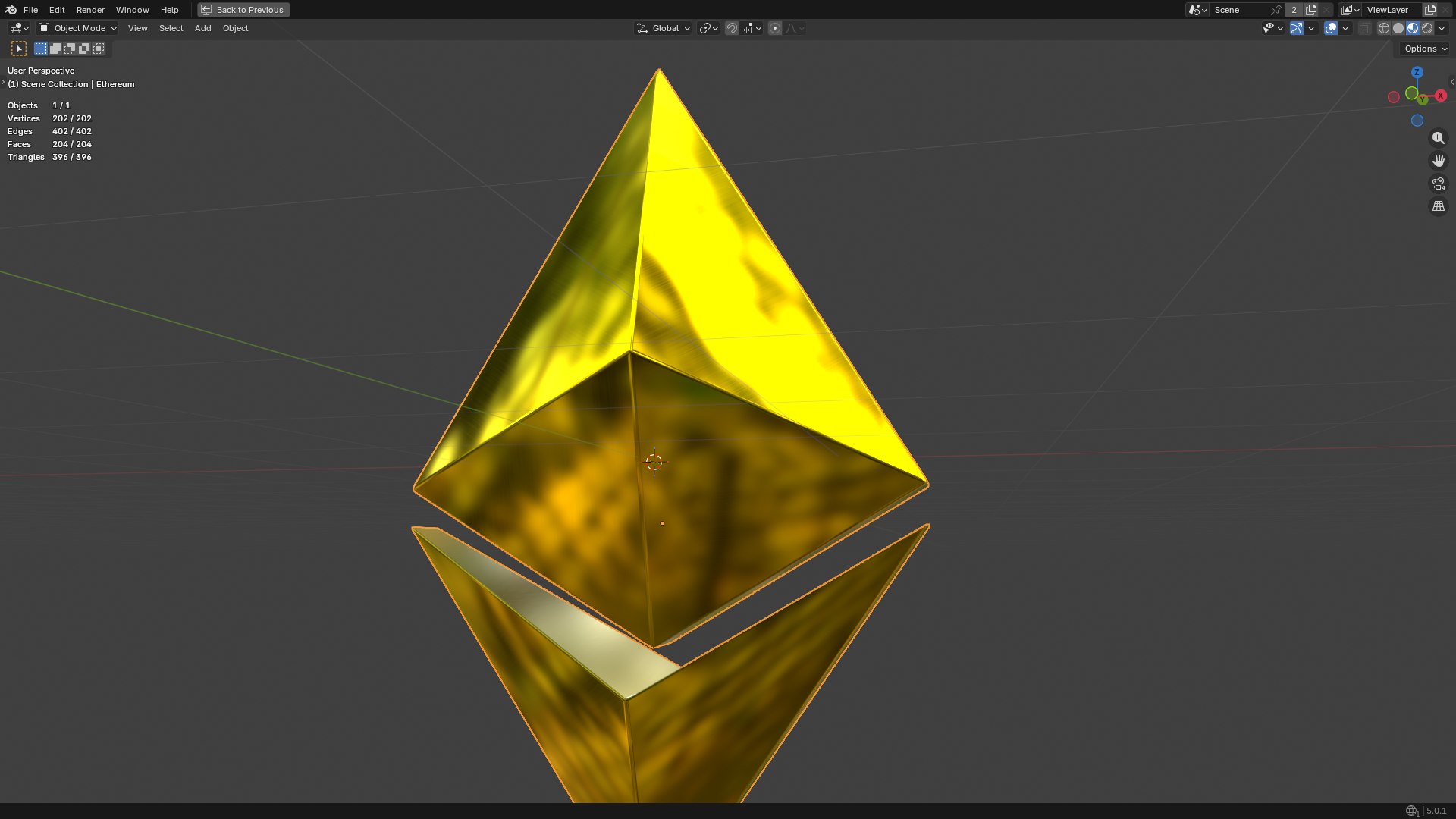
Task: Click the Z axis on navigation gizmo
Action: 1417,72
